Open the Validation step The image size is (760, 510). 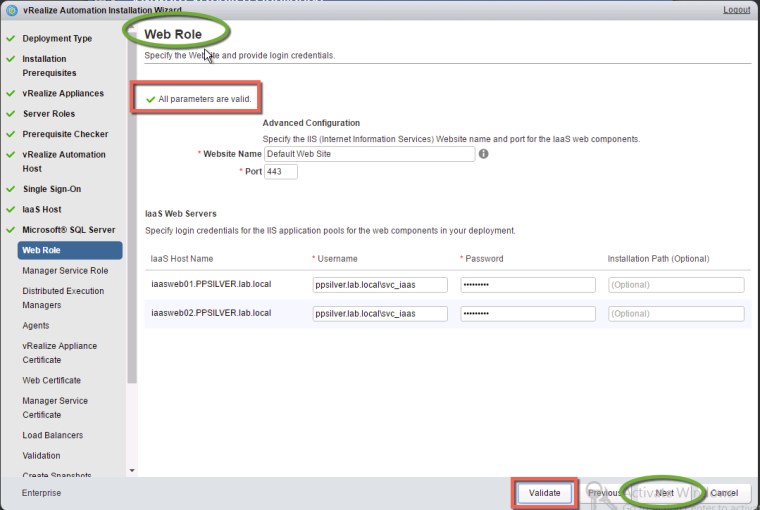pyautogui.click(x=41, y=455)
